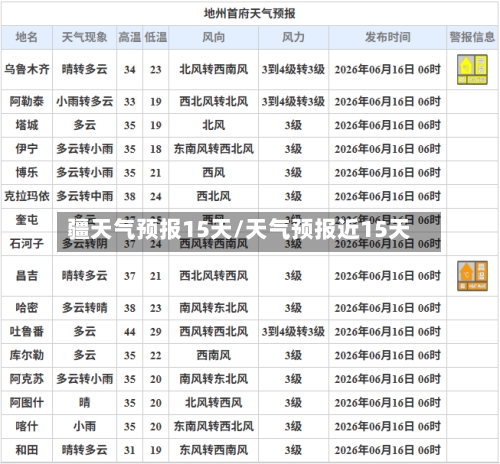Click the 警报信息 column header
The width and height of the screenshot is (500, 464).
click(472, 37)
